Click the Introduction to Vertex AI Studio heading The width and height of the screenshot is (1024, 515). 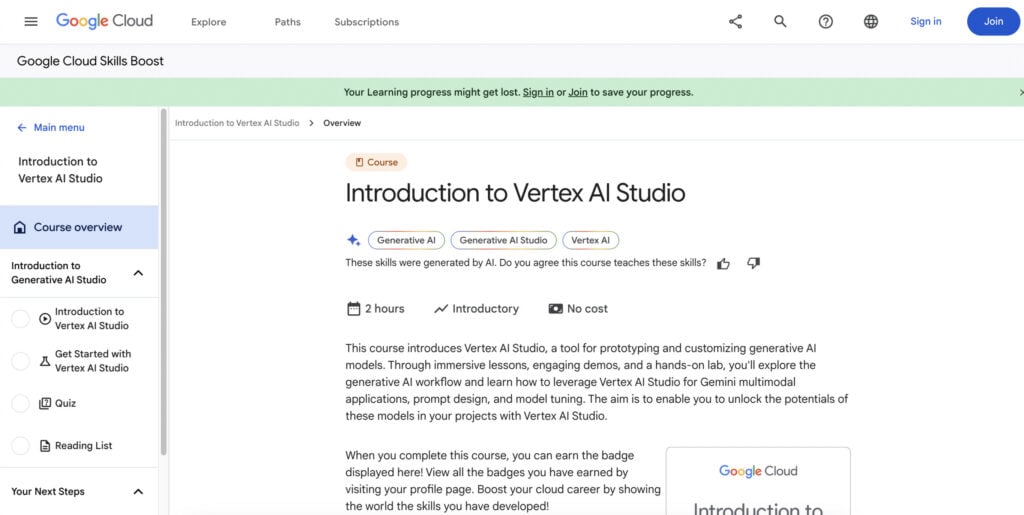pyautogui.click(x=515, y=193)
